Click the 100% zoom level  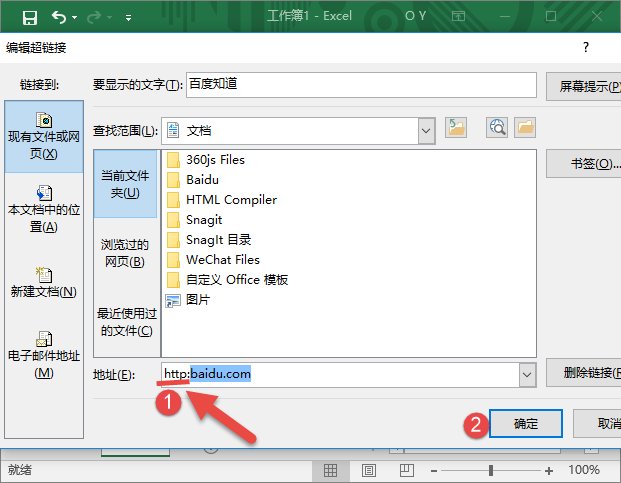(584, 470)
